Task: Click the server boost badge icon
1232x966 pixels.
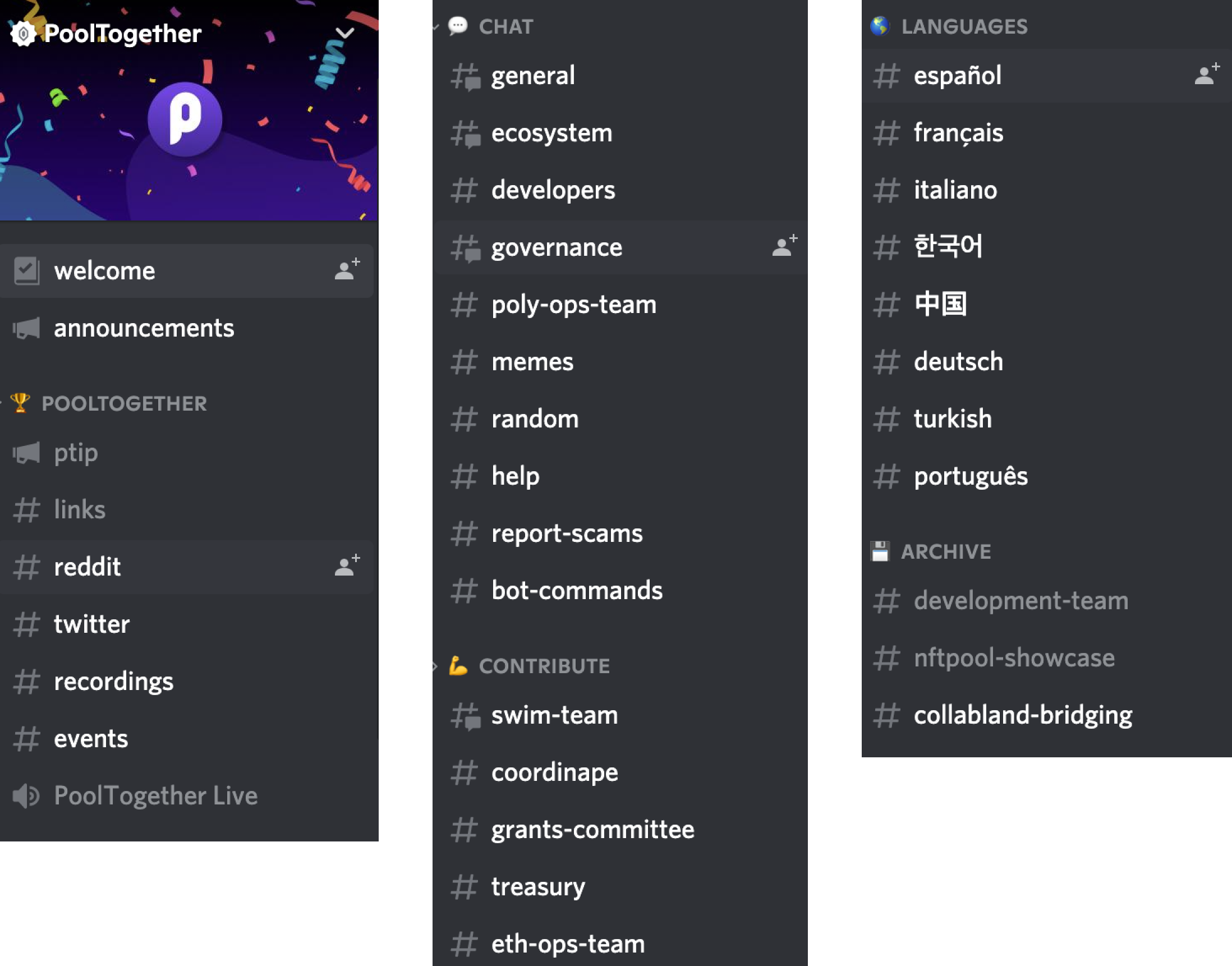Action: click(x=23, y=33)
